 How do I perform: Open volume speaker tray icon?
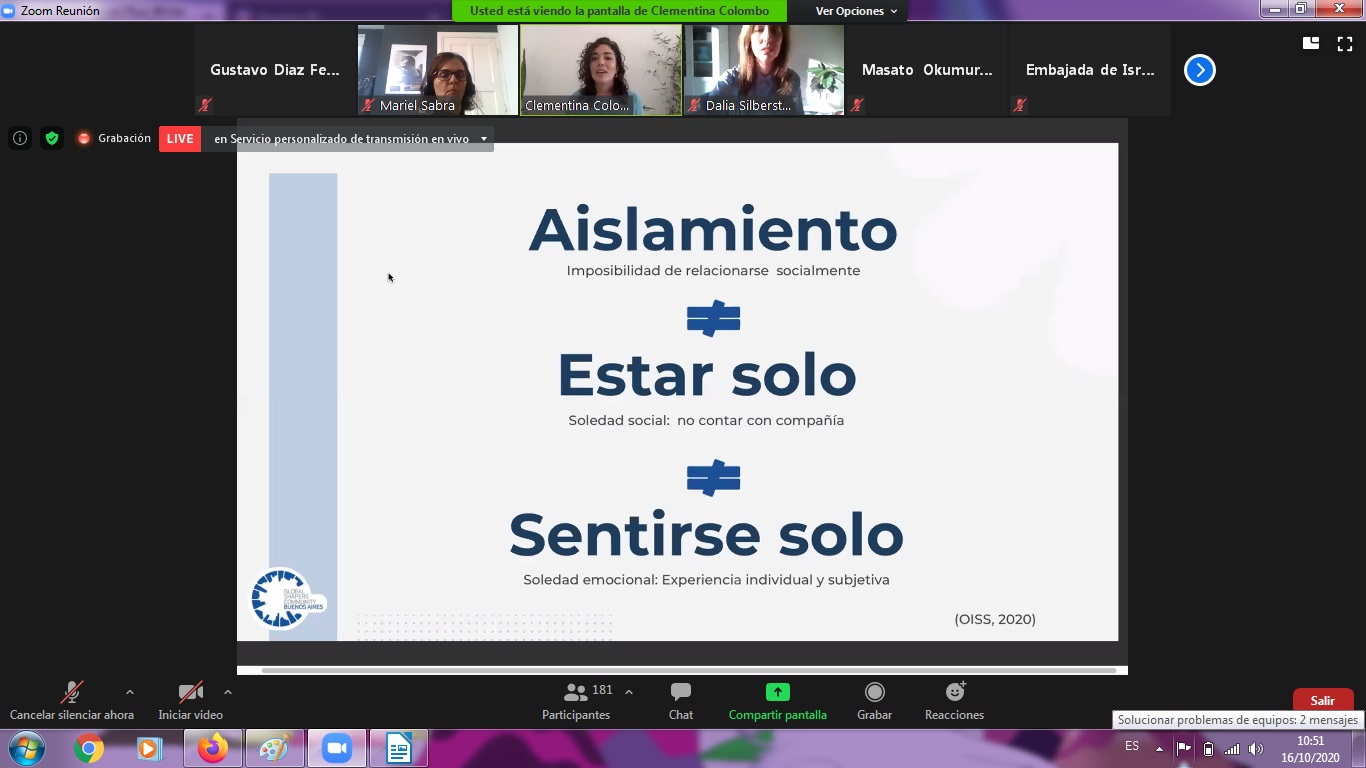point(1256,748)
